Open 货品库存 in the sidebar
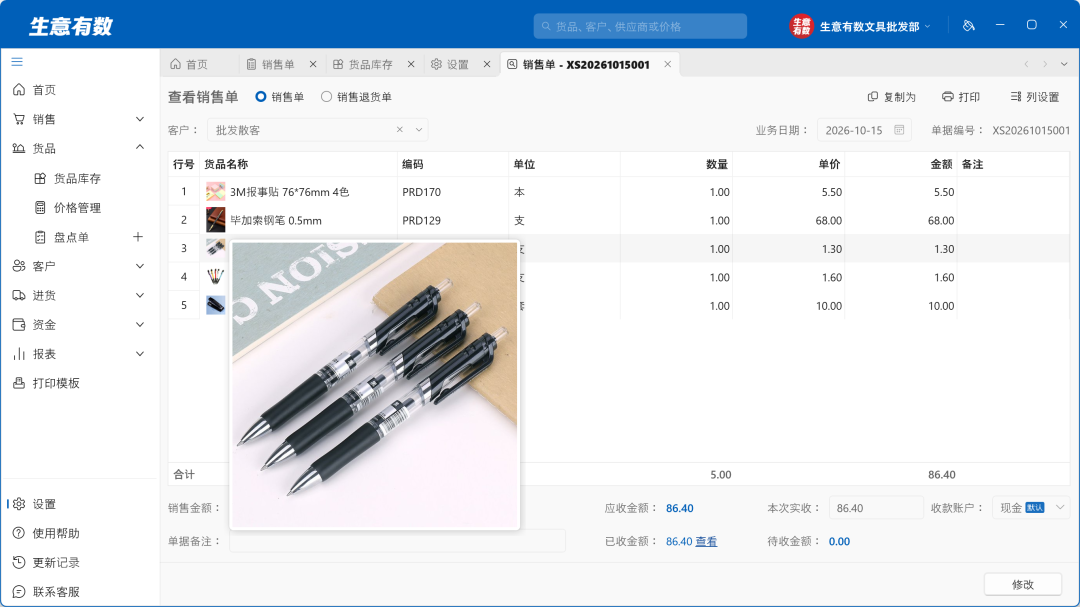Image resolution: width=1080 pixels, height=607 pixels. [79, 178]
